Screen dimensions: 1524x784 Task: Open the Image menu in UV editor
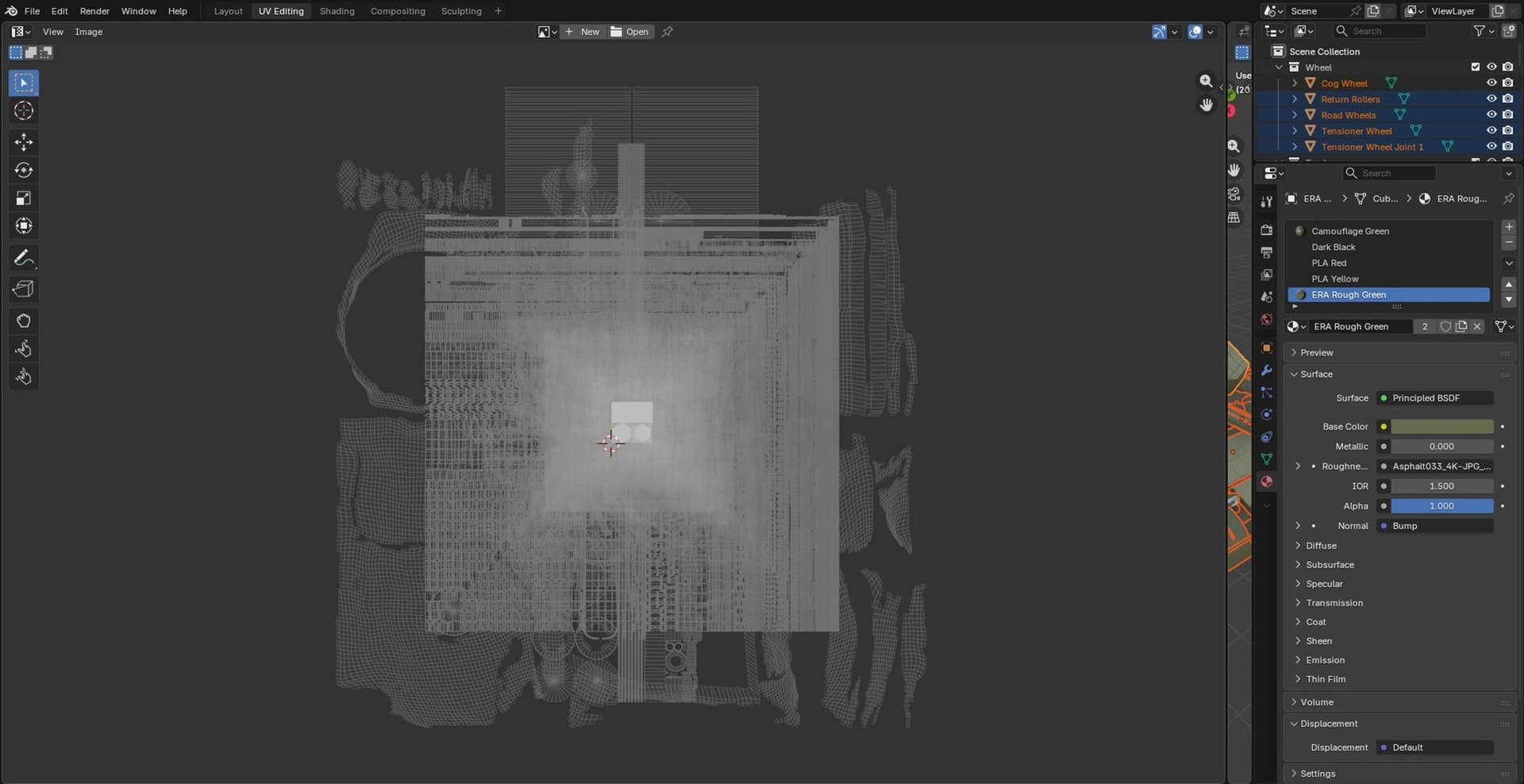89,32
